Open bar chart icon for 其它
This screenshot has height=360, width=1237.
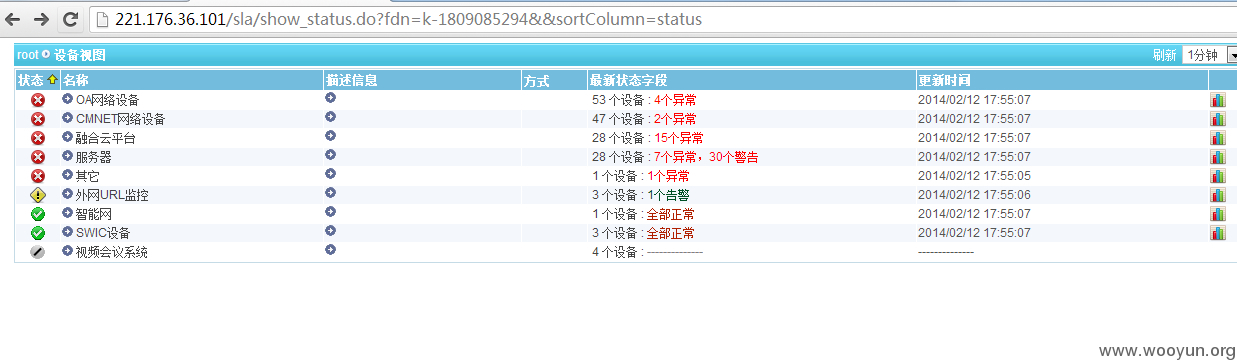pyautogui.click(x=1218, y=176)
